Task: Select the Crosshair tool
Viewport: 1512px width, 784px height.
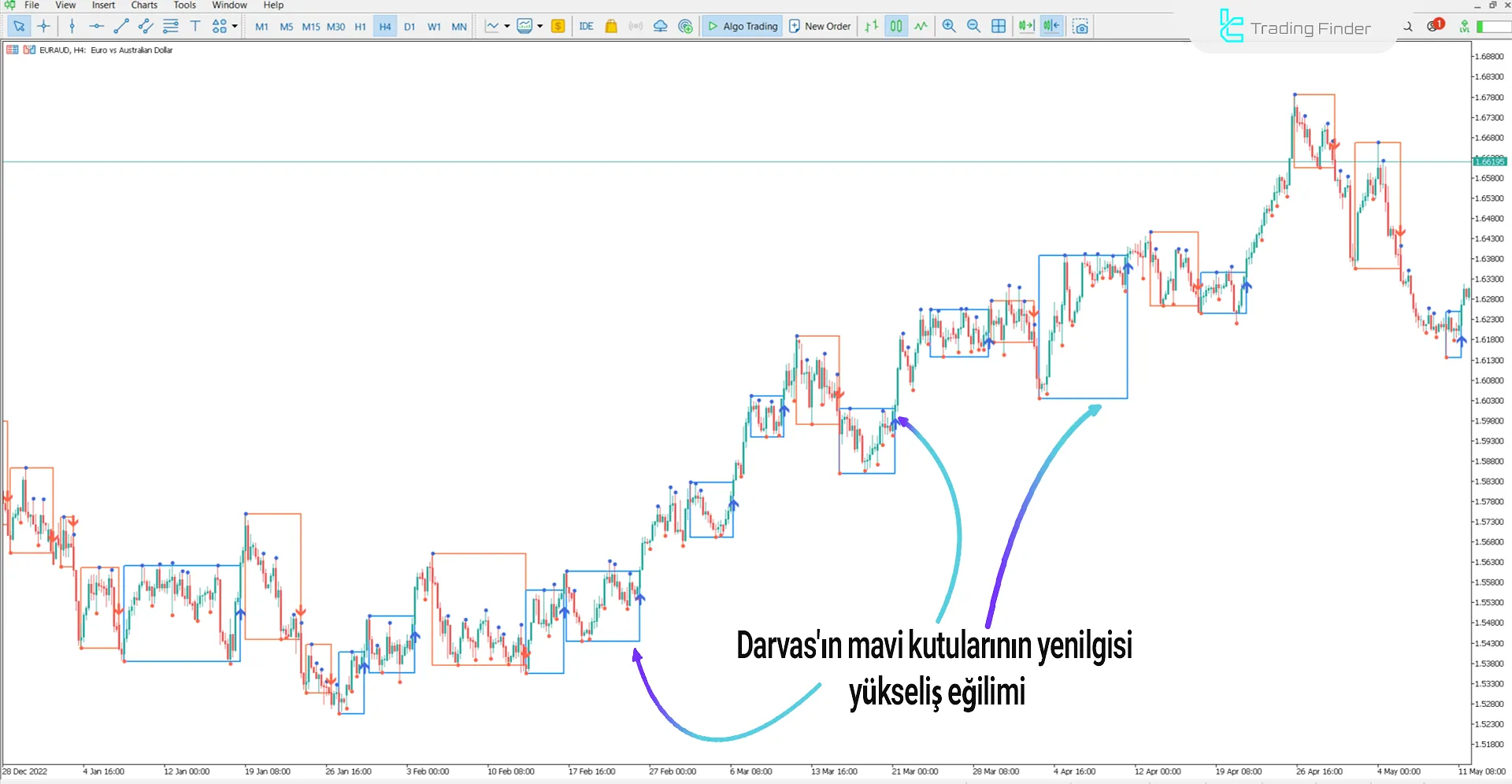Action: (x=43, y=26)
